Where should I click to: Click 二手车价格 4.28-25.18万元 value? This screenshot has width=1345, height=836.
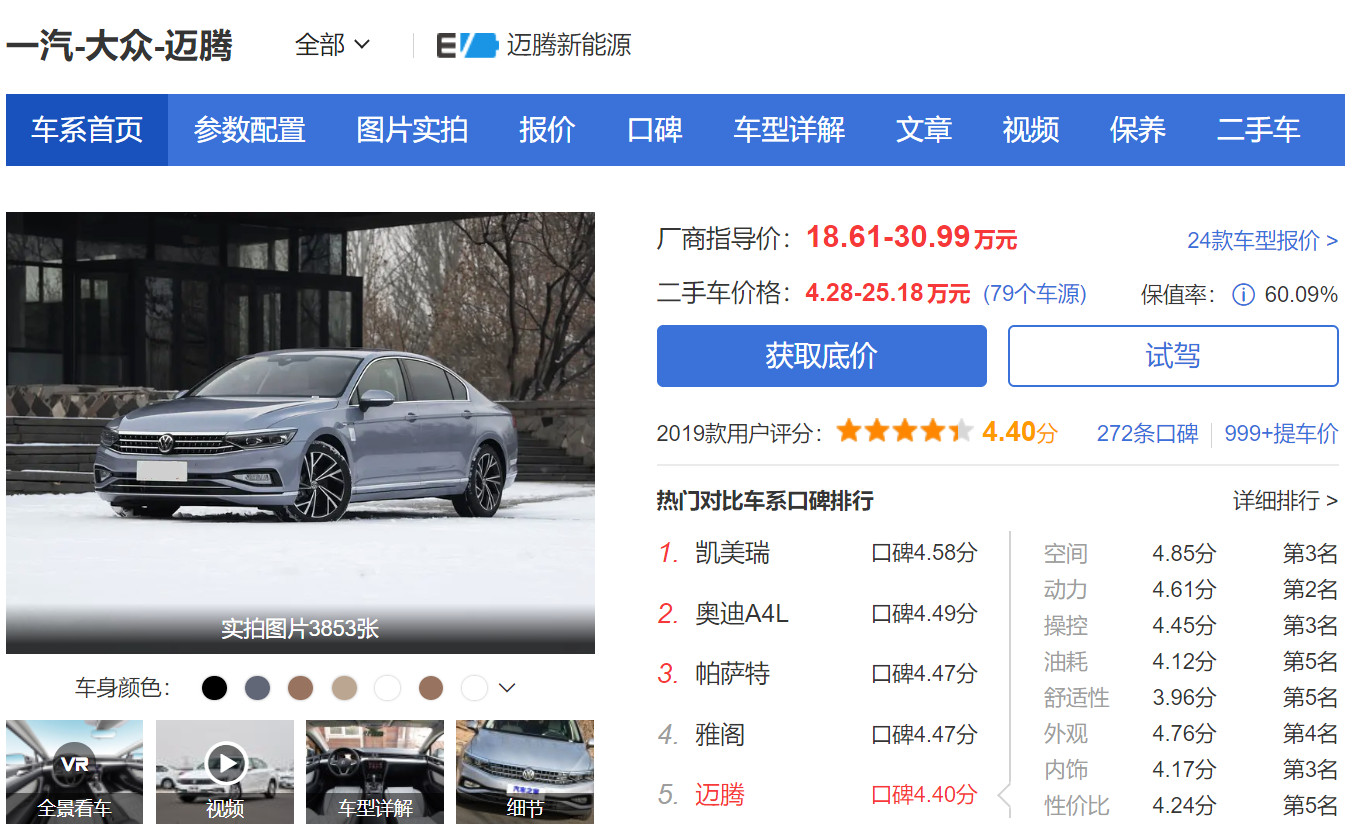pos(888,294)
